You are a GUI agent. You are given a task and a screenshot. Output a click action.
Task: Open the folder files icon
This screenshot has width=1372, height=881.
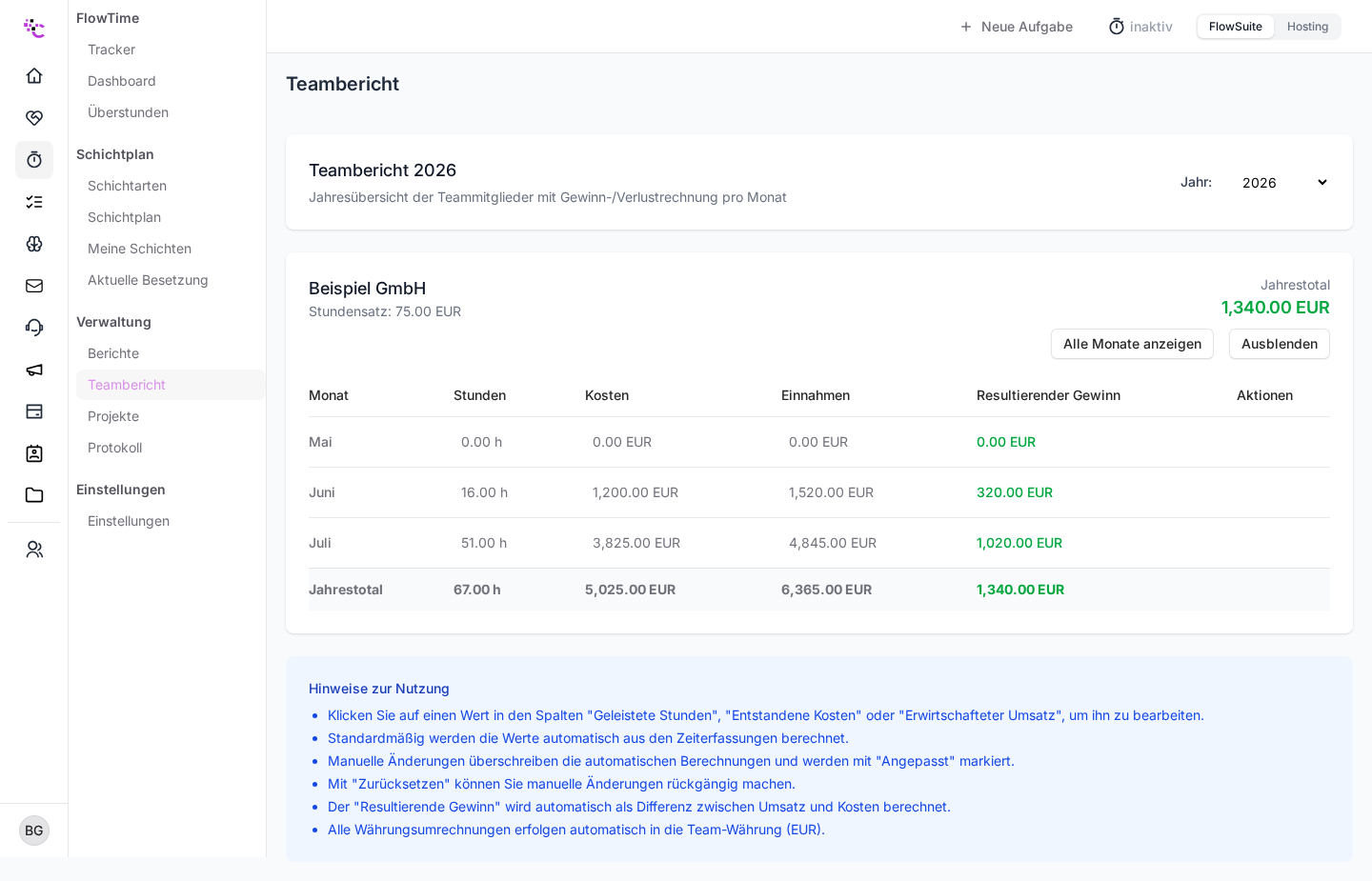click(34, 494)
